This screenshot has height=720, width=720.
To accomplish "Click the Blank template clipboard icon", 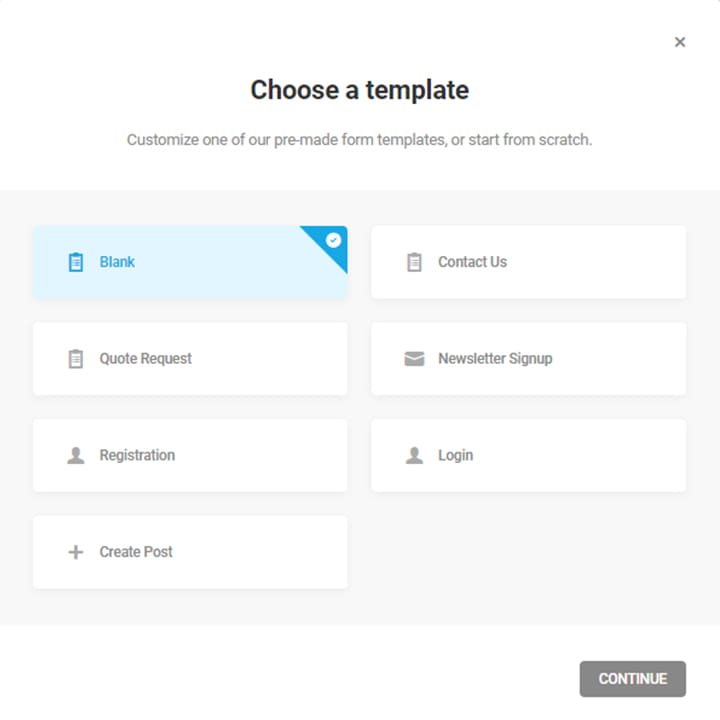I will tap(76, 262).
